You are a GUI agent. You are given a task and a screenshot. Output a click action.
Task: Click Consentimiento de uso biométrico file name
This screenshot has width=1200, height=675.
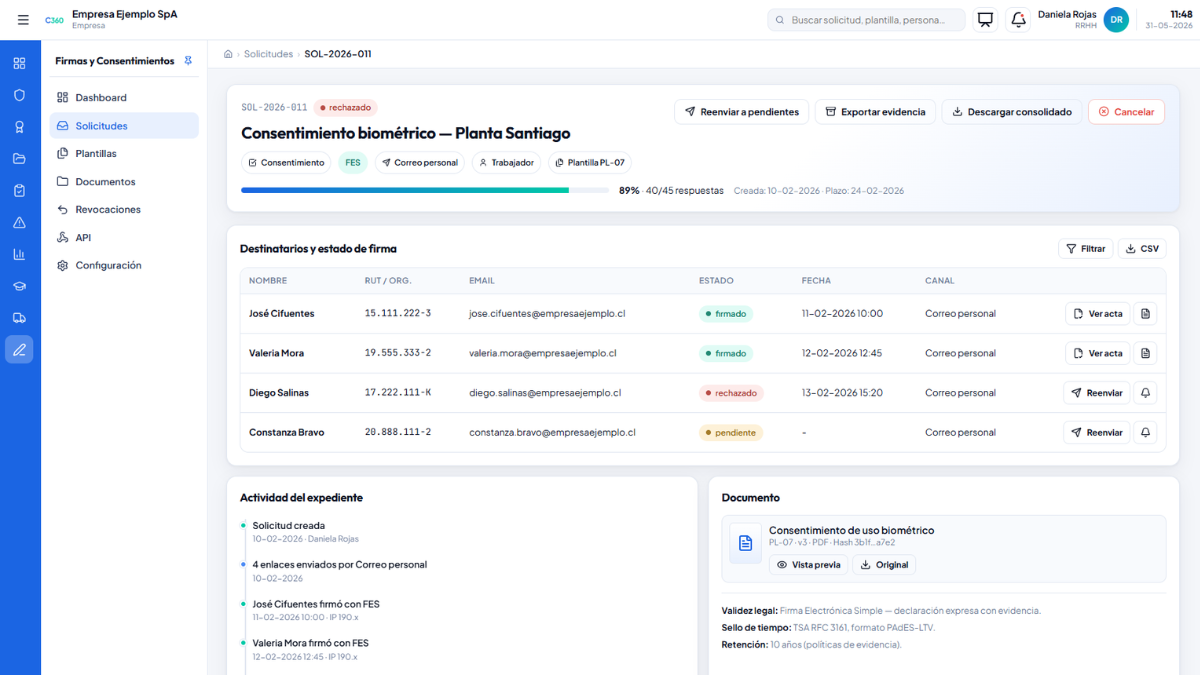coord(851,530)
